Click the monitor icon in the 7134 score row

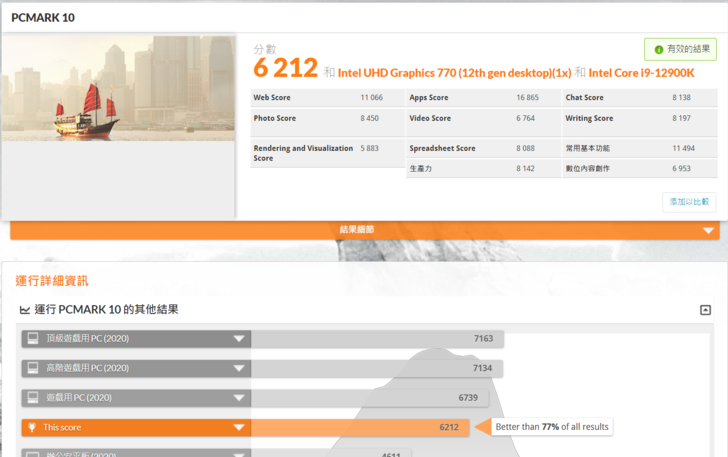(x=33, y=368)
